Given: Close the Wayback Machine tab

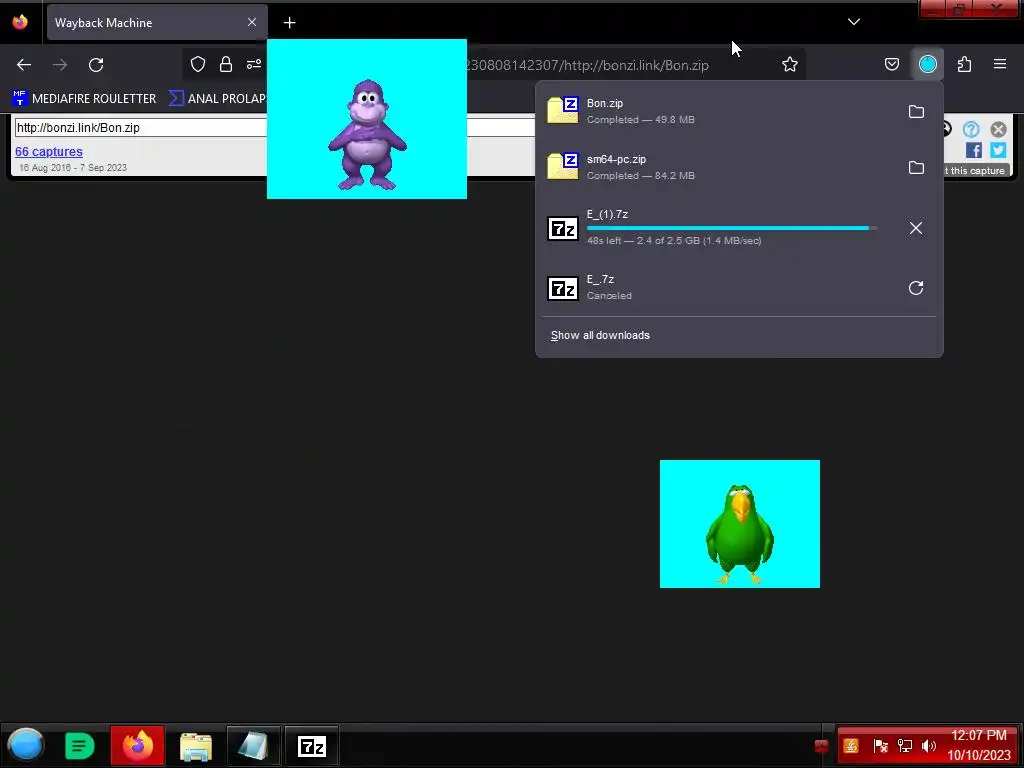Looking at the screenshot, I should [x=252, y=22].
